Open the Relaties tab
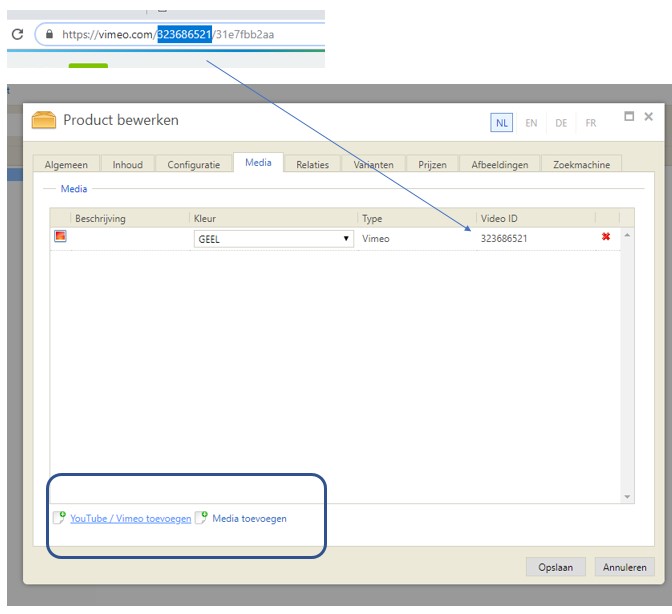Viewport: 672px width, 614px height. 312,165
